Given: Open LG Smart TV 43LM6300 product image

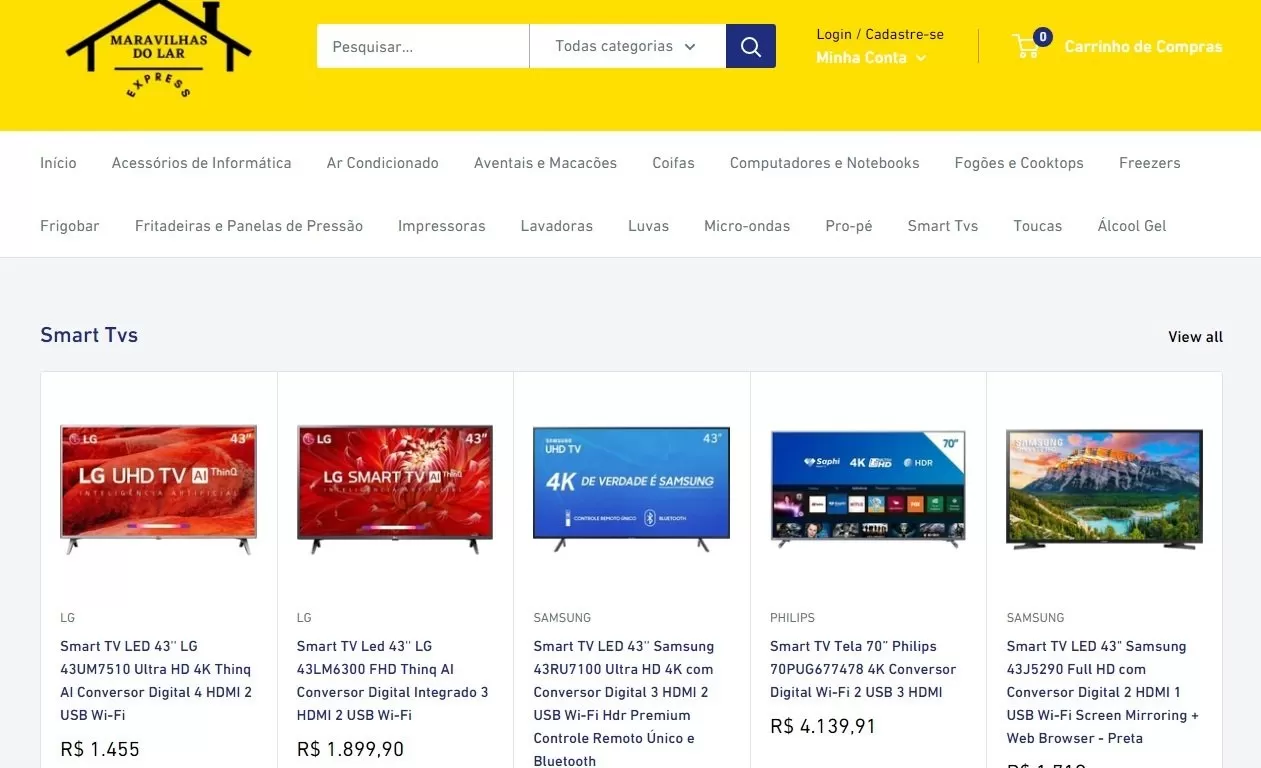Looking at the screenshot, I should pyautogui.click(x=395, y=489).
